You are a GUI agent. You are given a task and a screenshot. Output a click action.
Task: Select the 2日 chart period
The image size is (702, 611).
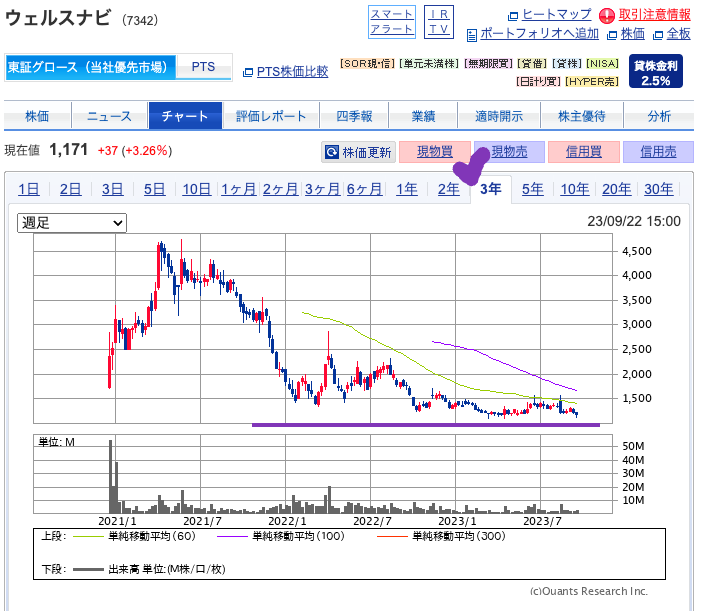tap(71, 189)
